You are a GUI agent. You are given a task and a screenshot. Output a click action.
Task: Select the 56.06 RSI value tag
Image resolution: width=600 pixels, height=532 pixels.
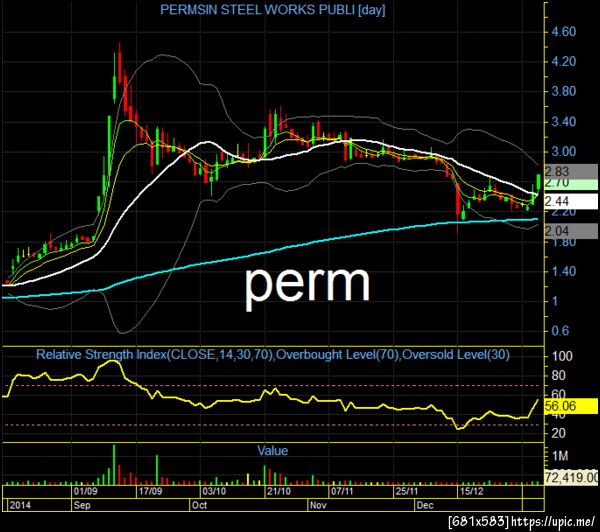point(571,406)
